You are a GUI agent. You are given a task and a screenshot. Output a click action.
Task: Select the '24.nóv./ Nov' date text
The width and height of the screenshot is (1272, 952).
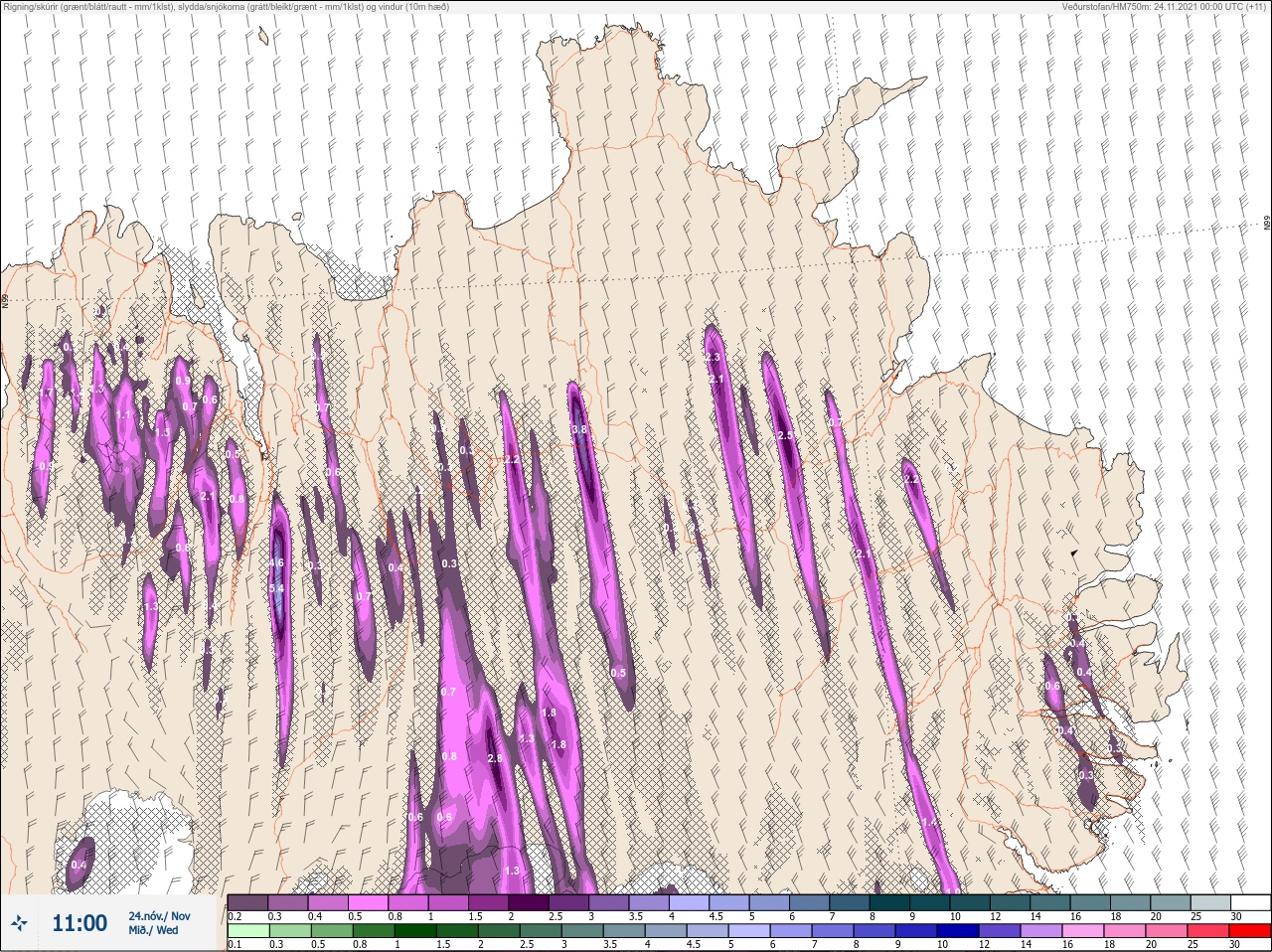point(159,915)
